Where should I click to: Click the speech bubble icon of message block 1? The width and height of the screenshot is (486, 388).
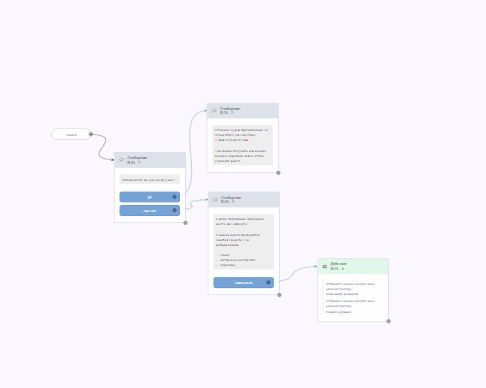[121, 160]
